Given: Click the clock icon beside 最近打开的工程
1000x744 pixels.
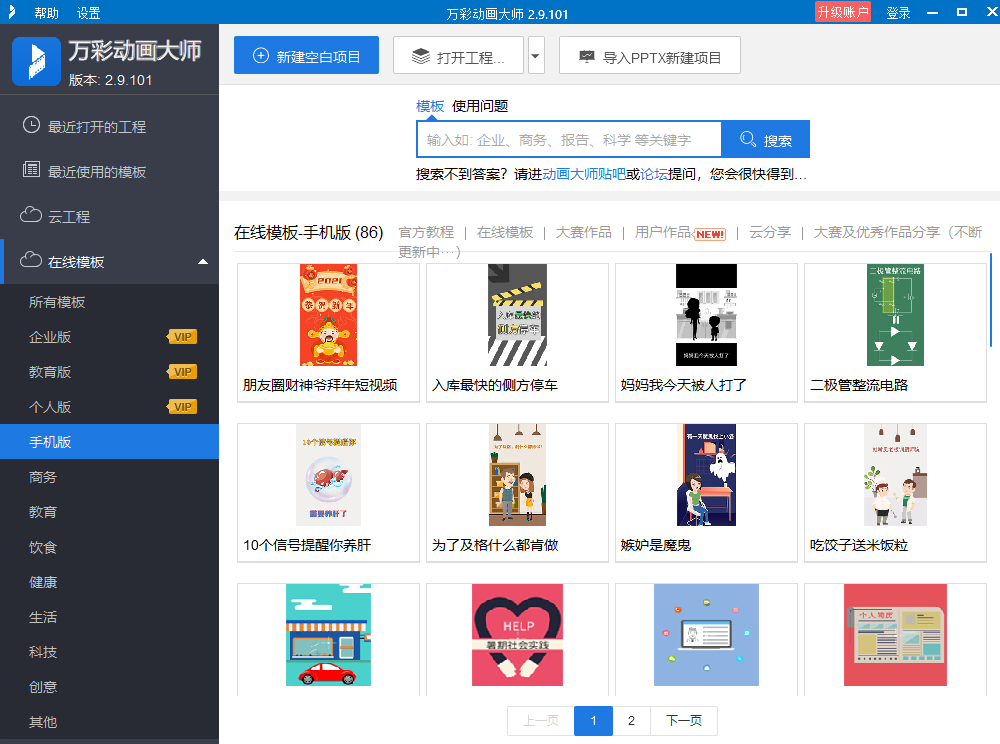Looking at the screenshot, I should [29, 126].
